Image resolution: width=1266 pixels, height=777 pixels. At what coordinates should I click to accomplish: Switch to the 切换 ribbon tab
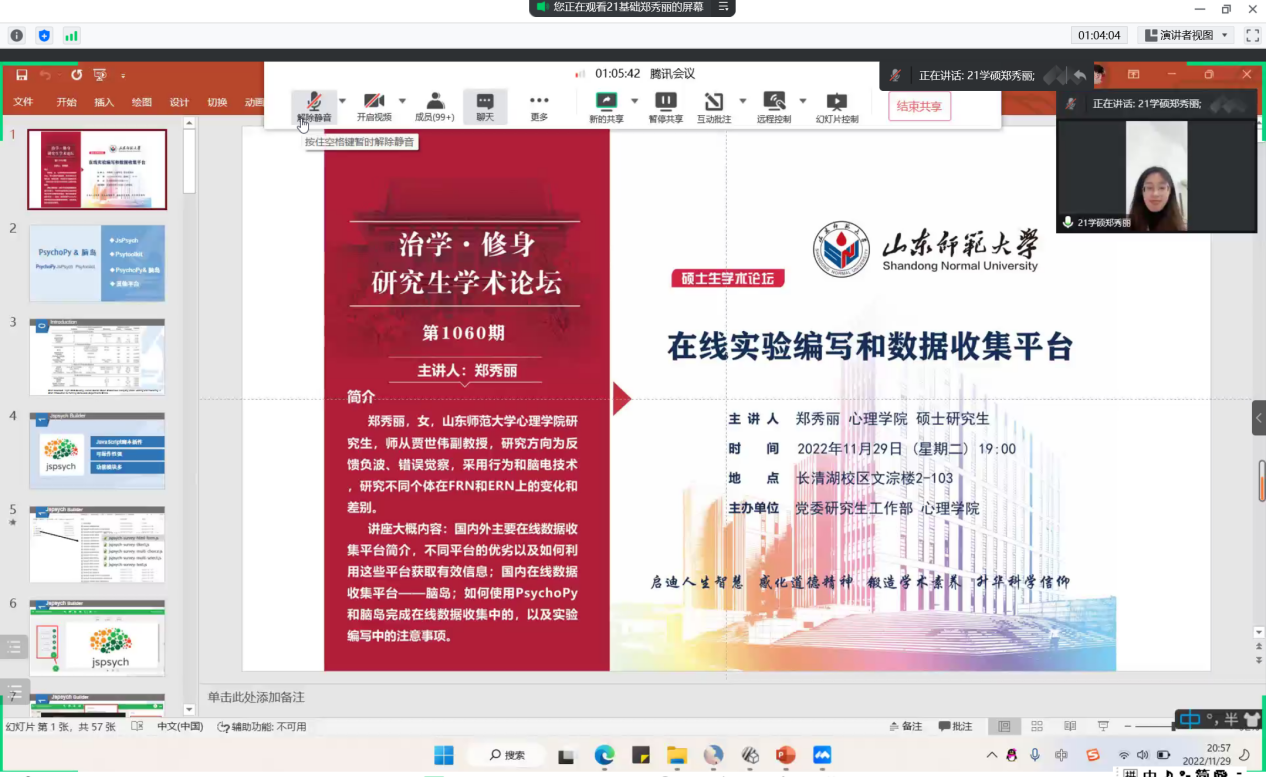coord(217,102)
